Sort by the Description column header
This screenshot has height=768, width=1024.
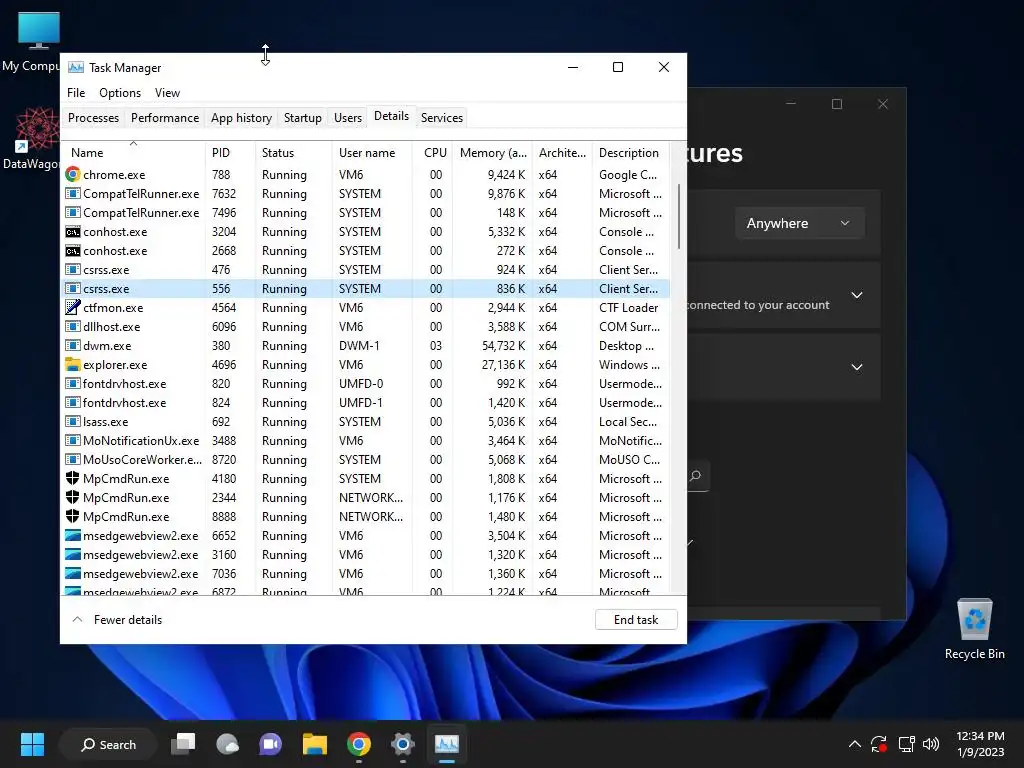coord(630,152)
